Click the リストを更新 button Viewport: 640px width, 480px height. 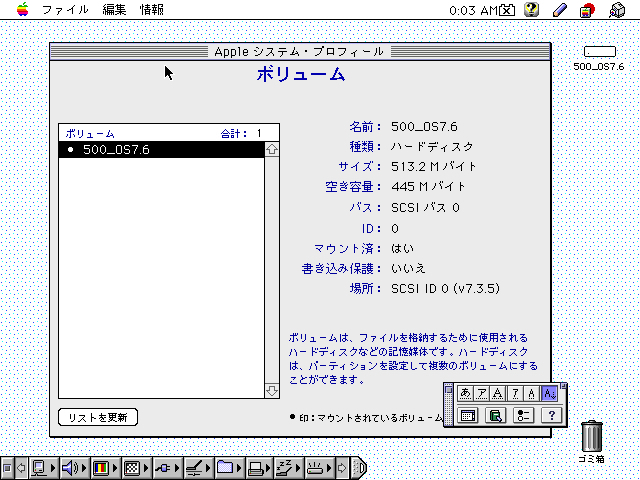pyautogui.click(x=98, y=417)
